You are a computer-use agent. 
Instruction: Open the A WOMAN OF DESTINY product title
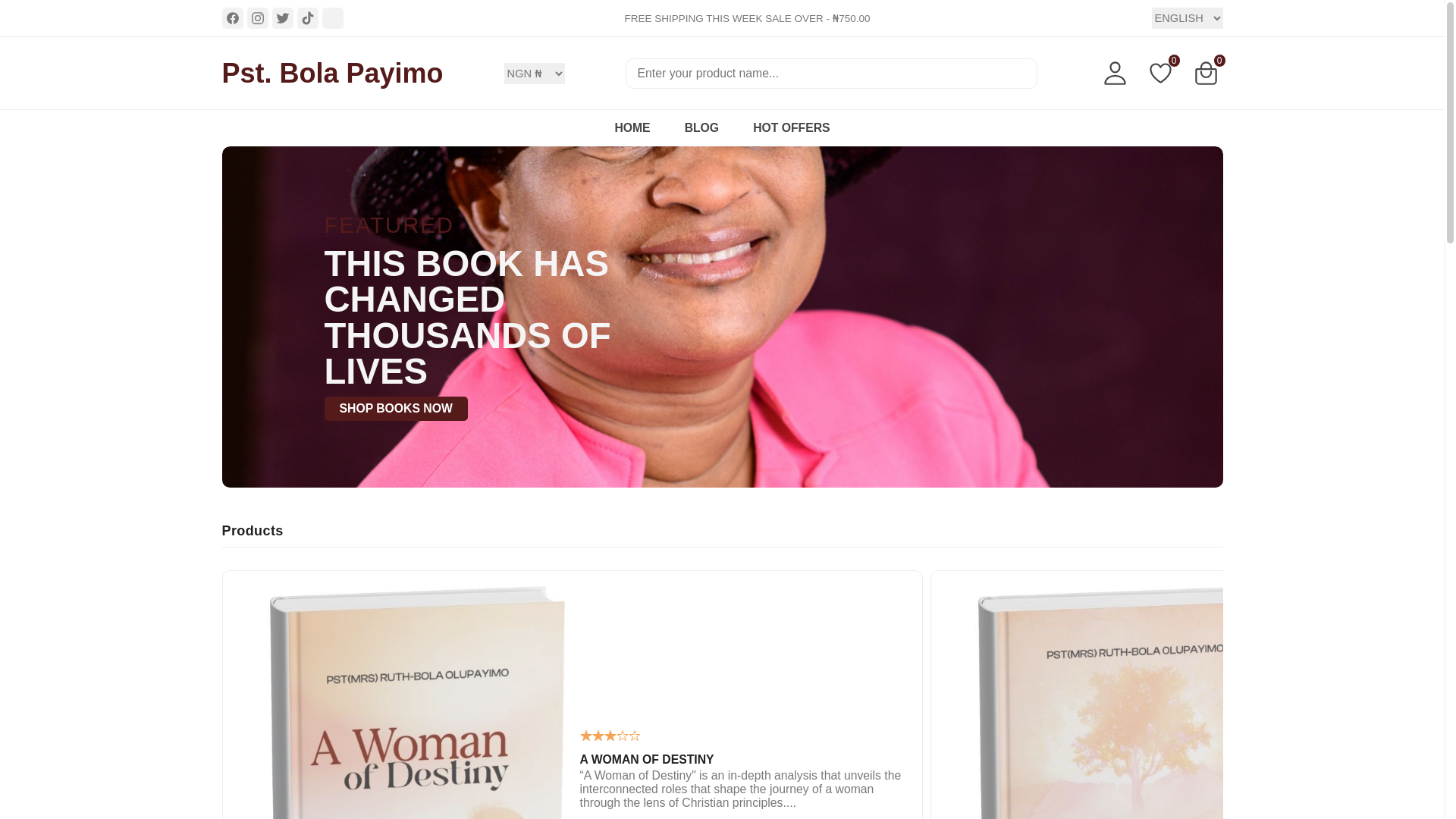[646, 759]
